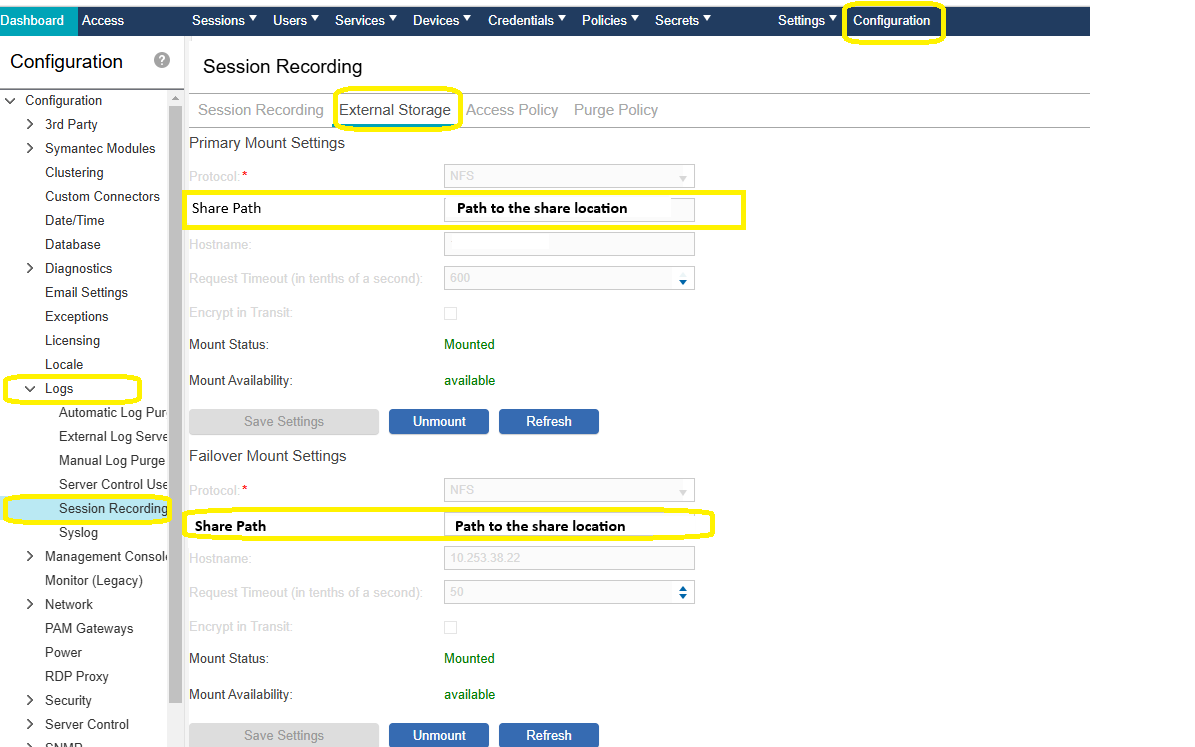Open PAM Gateways tree item

pyautogui.click(x=89, y=629)
